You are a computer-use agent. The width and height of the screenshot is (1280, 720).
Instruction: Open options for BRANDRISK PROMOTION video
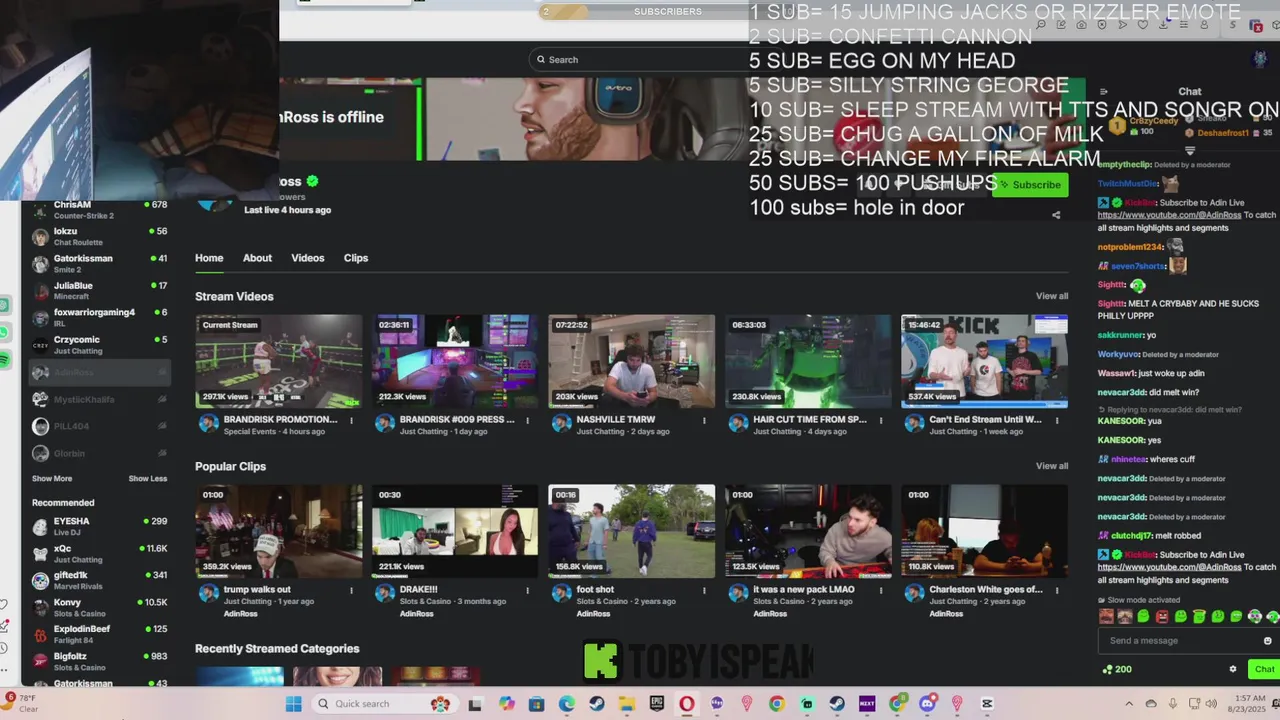(x=351, y=420)
